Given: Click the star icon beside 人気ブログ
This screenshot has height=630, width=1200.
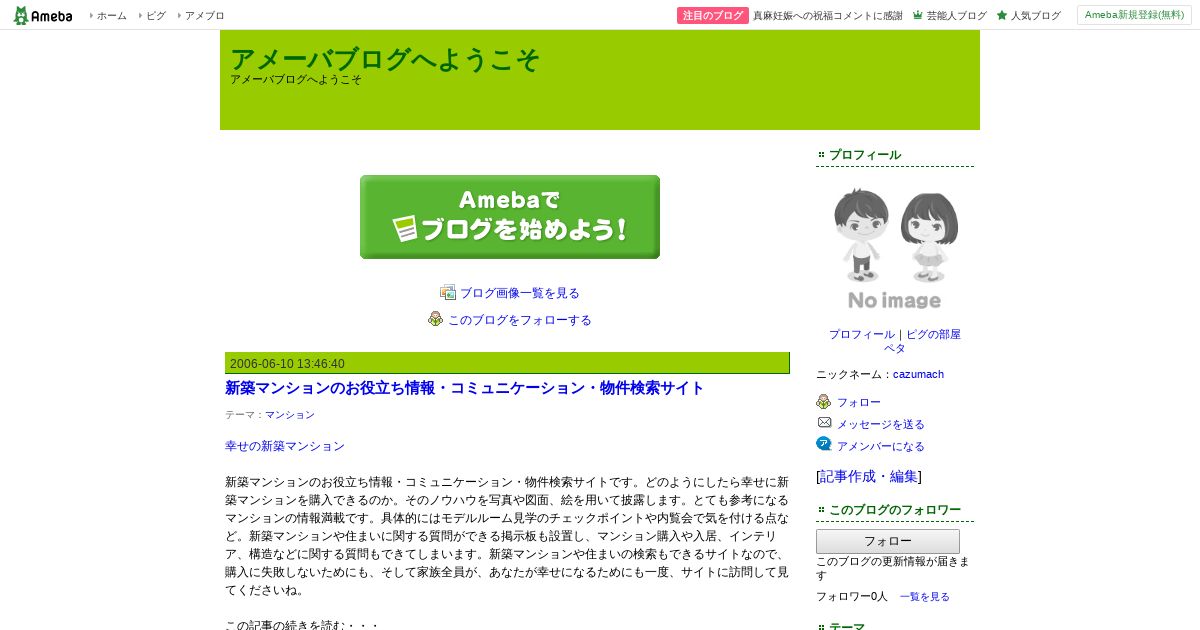Looking at the screenshot, I should 1002,15.
